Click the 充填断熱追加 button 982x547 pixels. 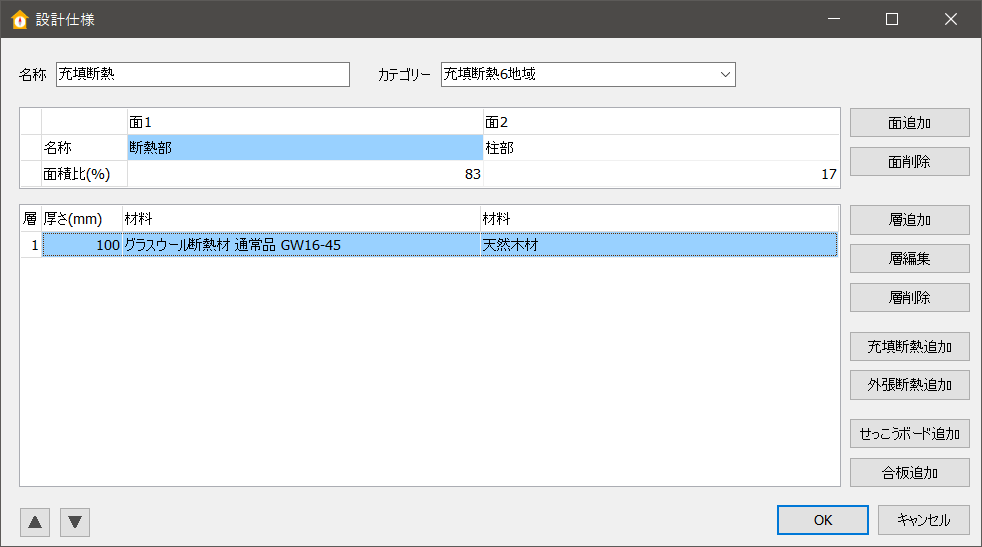pyautogui.click(x=909, y=346)
